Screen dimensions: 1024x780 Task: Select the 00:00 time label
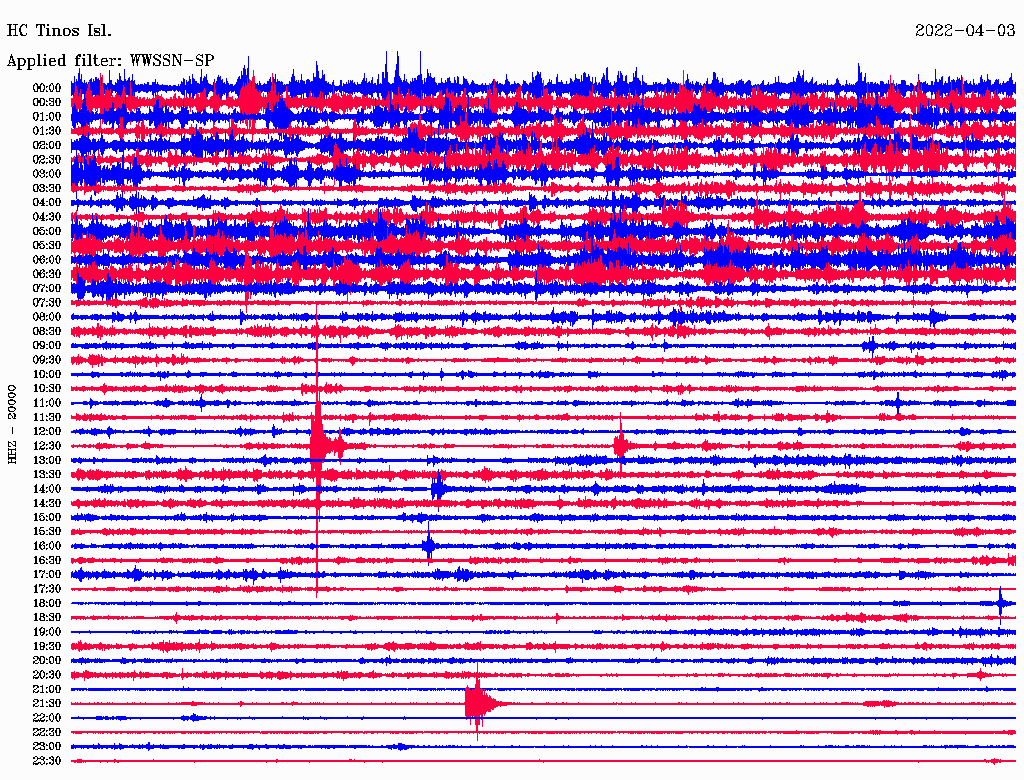(47, 88)
